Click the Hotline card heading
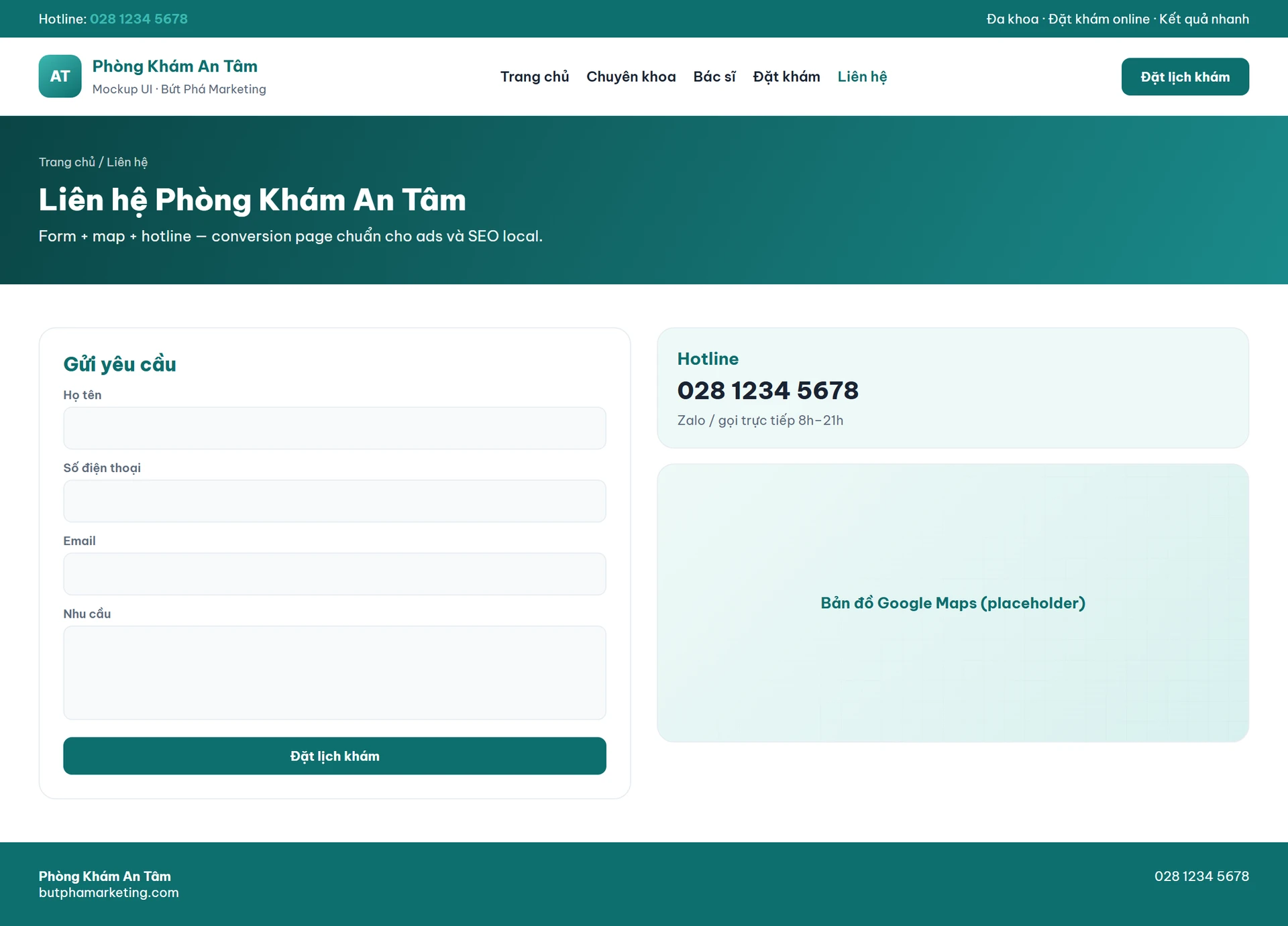Image resolution: width=1288 pixels, height=926 pixels. (708, 359)
